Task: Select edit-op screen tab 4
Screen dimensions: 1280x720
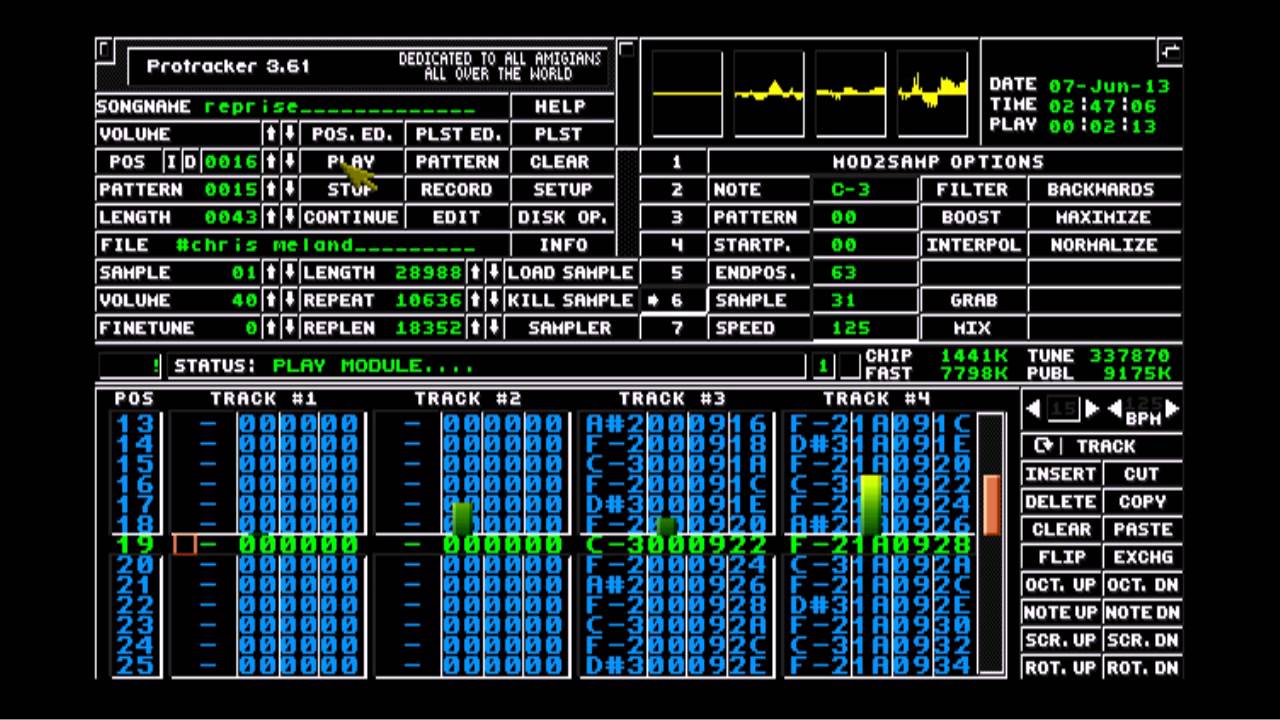Action: [x=676, y=245]
